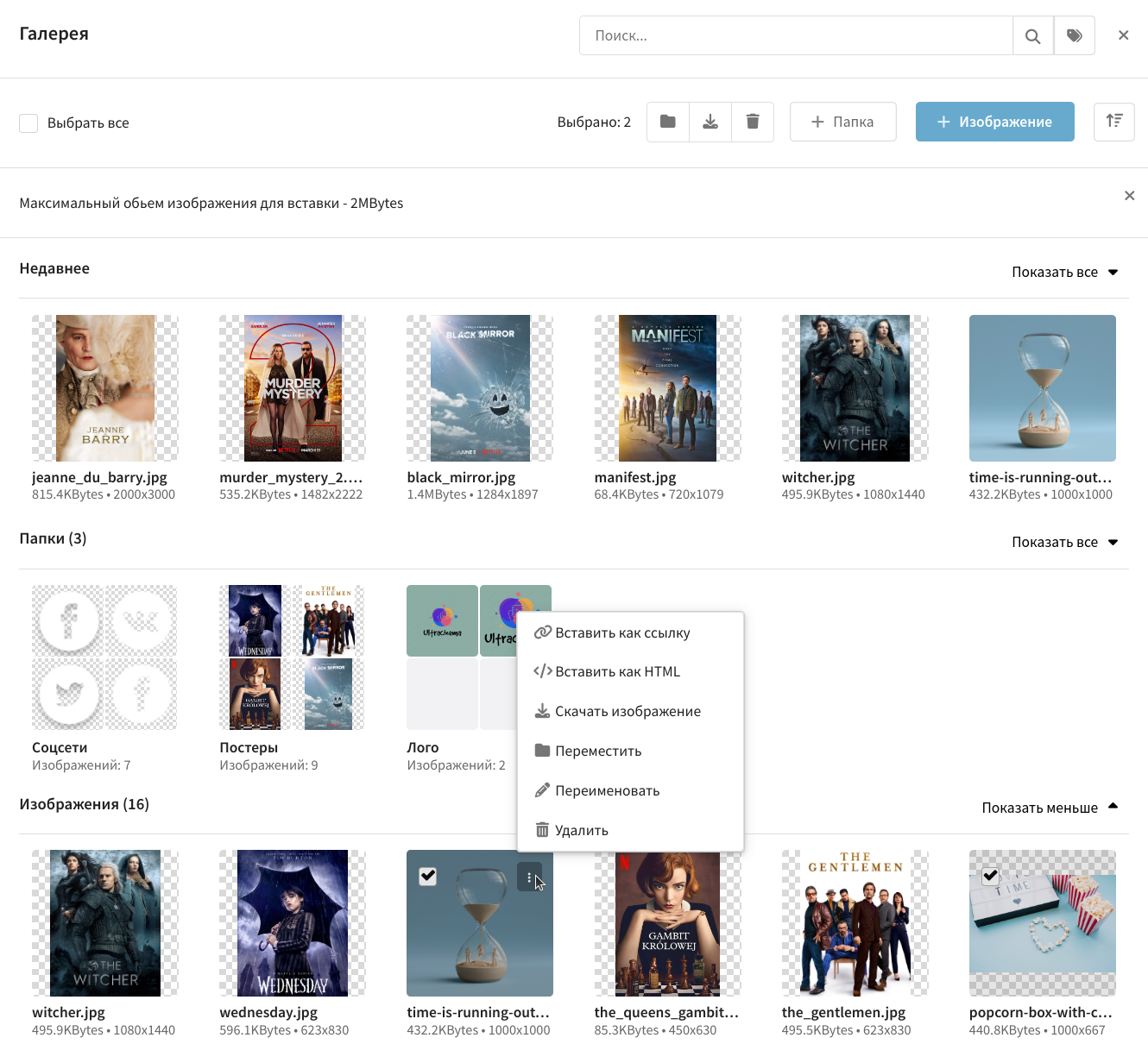Screen dimensions: 1148x1044
Task: Download selected images icon
Action: (710, 122)
